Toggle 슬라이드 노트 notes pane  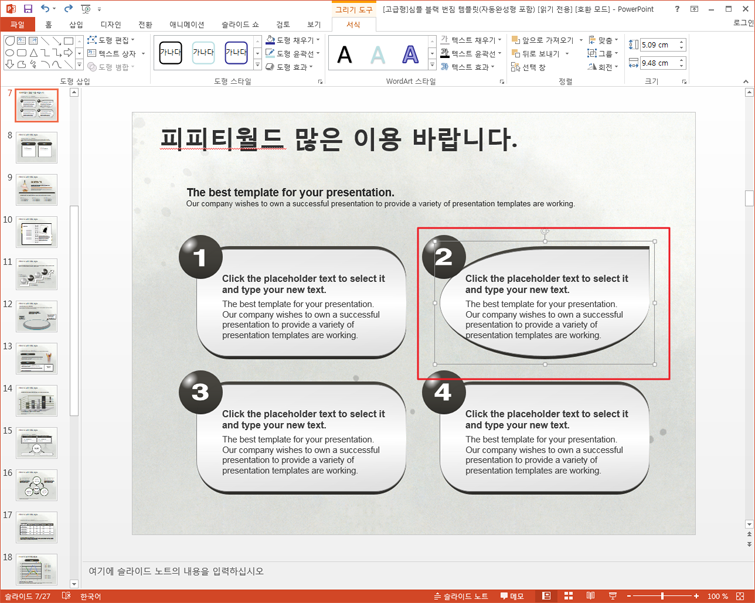[x=461, y=596]
